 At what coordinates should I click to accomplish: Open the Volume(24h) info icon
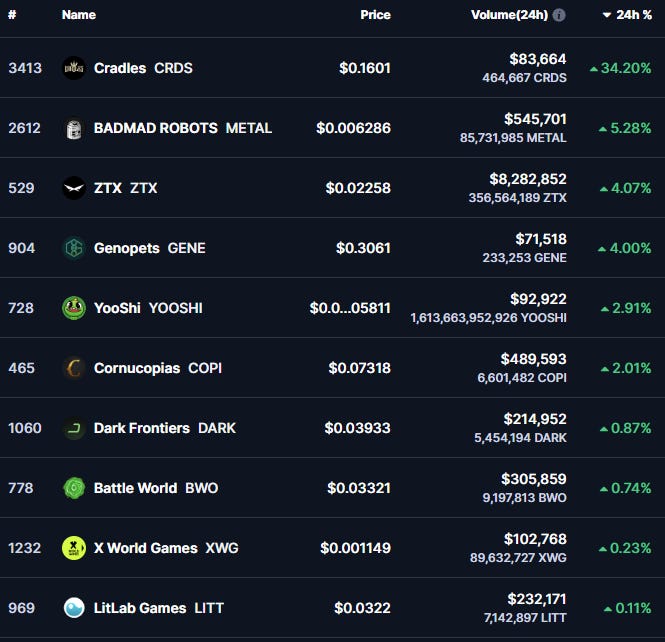click(559, 15)
